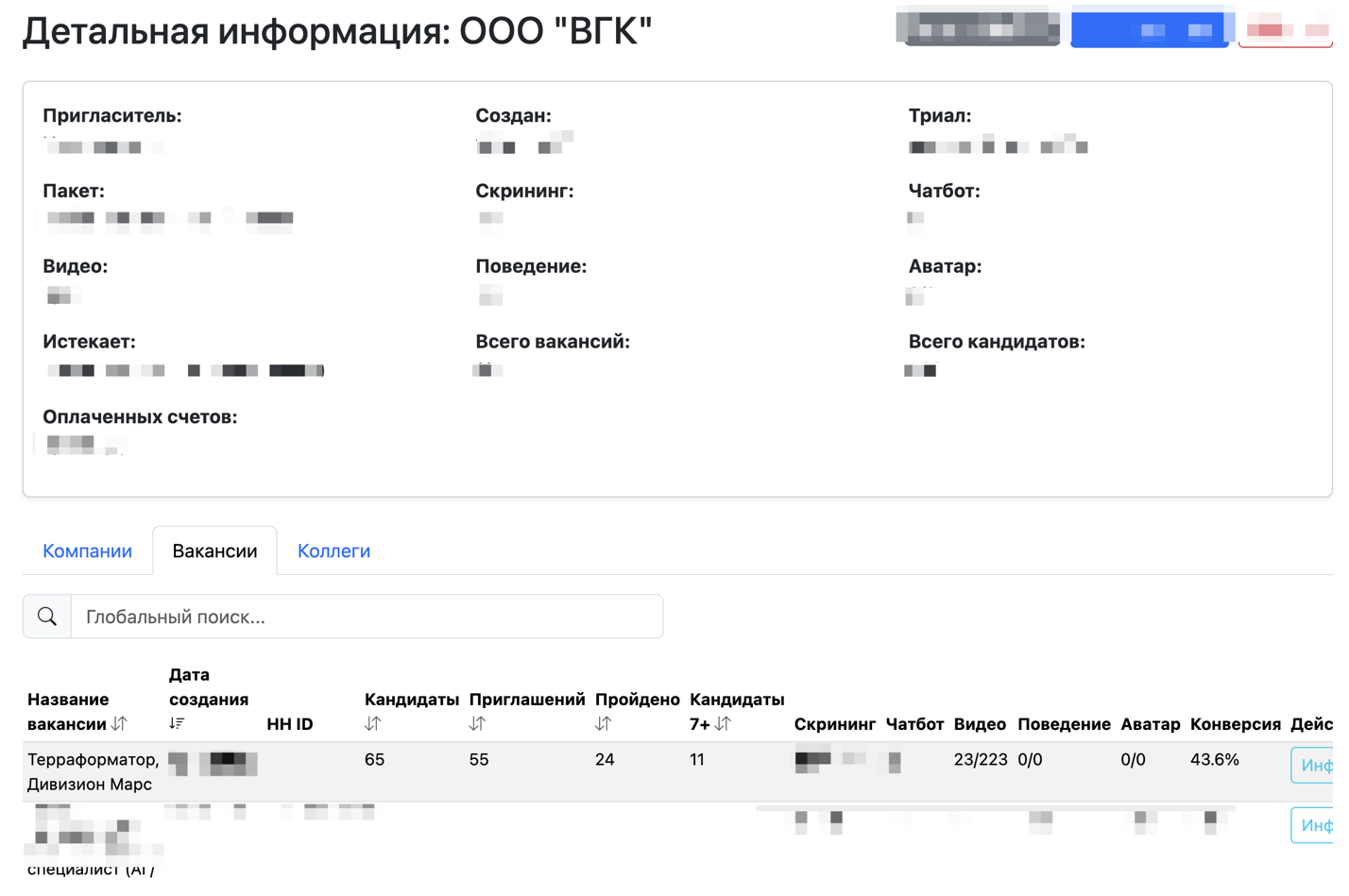Click the Создан: field label
The image size is (1349, 896).
pos(513,116)
